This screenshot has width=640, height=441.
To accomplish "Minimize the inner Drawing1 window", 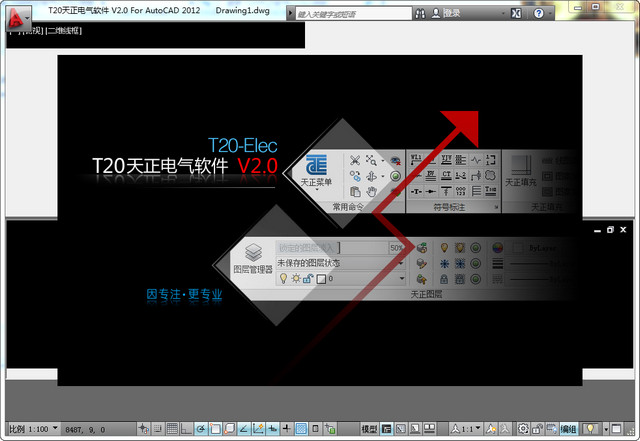I will click(598, 230).
